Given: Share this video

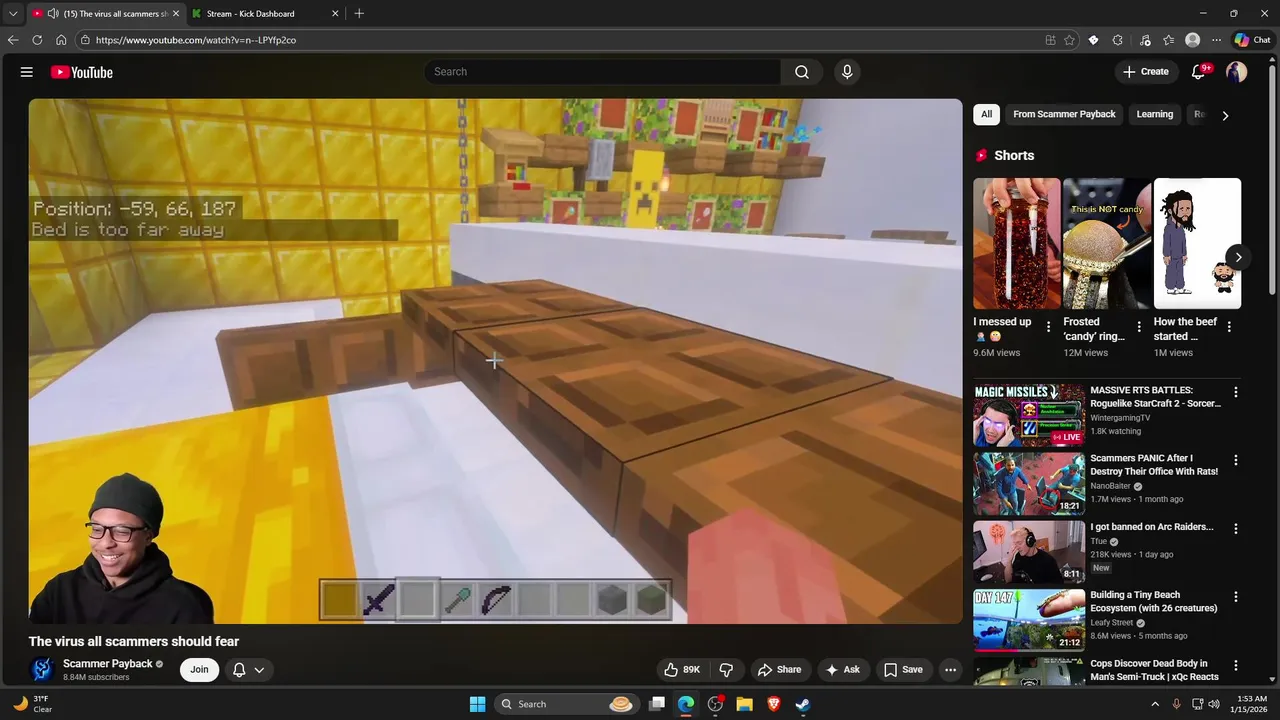Looking at the screenshot, I should click(x=779, y=670).
